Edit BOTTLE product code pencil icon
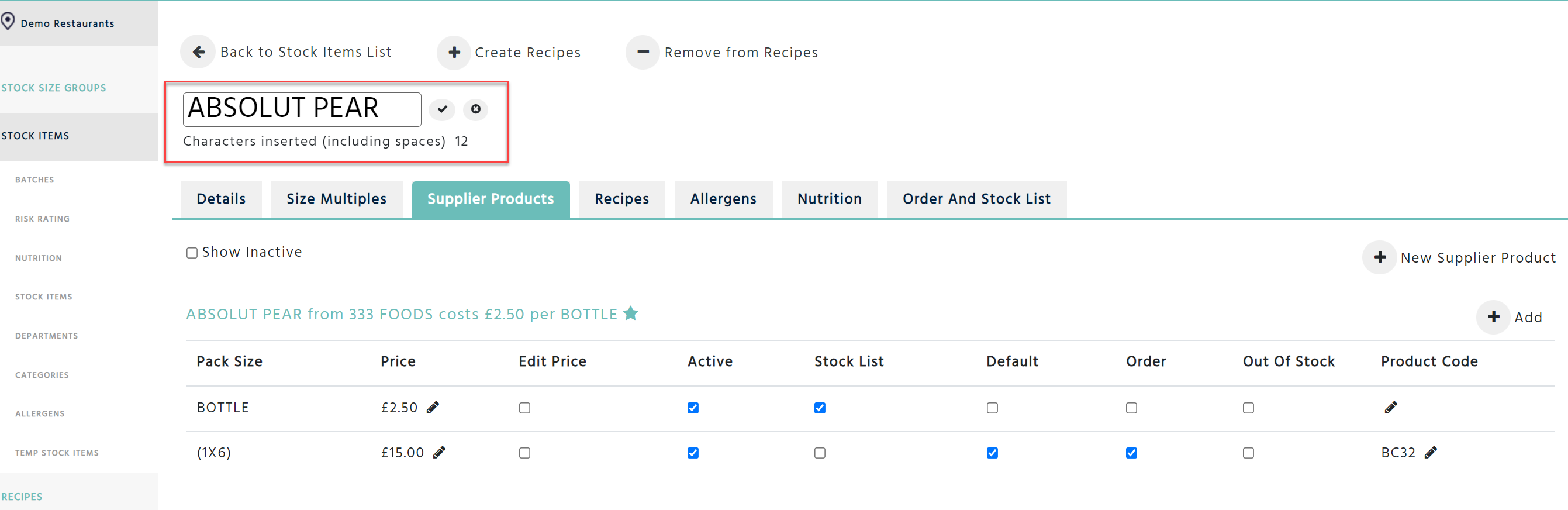 pyautogui.click(x=1391, y=408)
